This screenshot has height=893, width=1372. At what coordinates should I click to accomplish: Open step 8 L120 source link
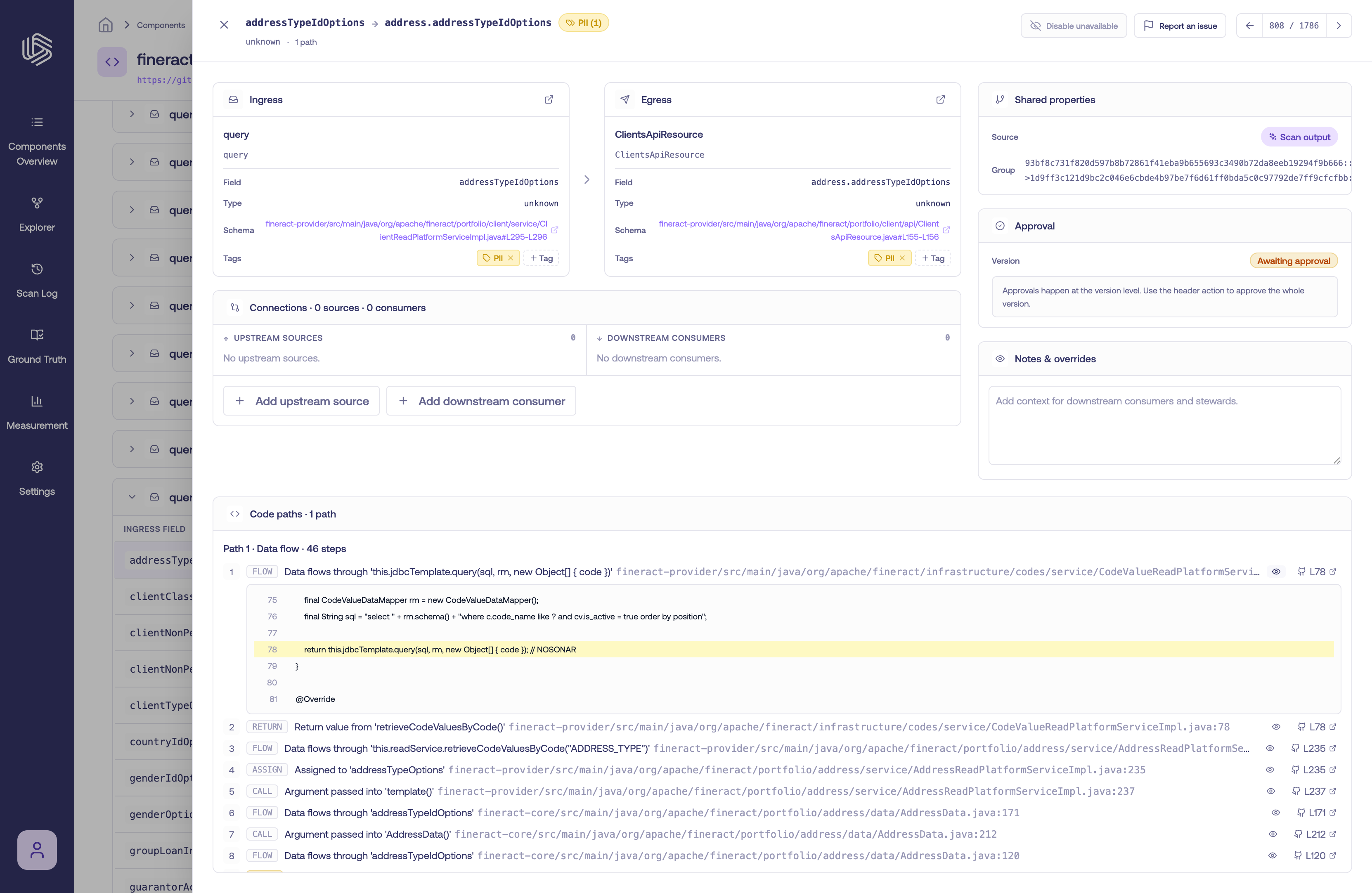coord(1315,855)
